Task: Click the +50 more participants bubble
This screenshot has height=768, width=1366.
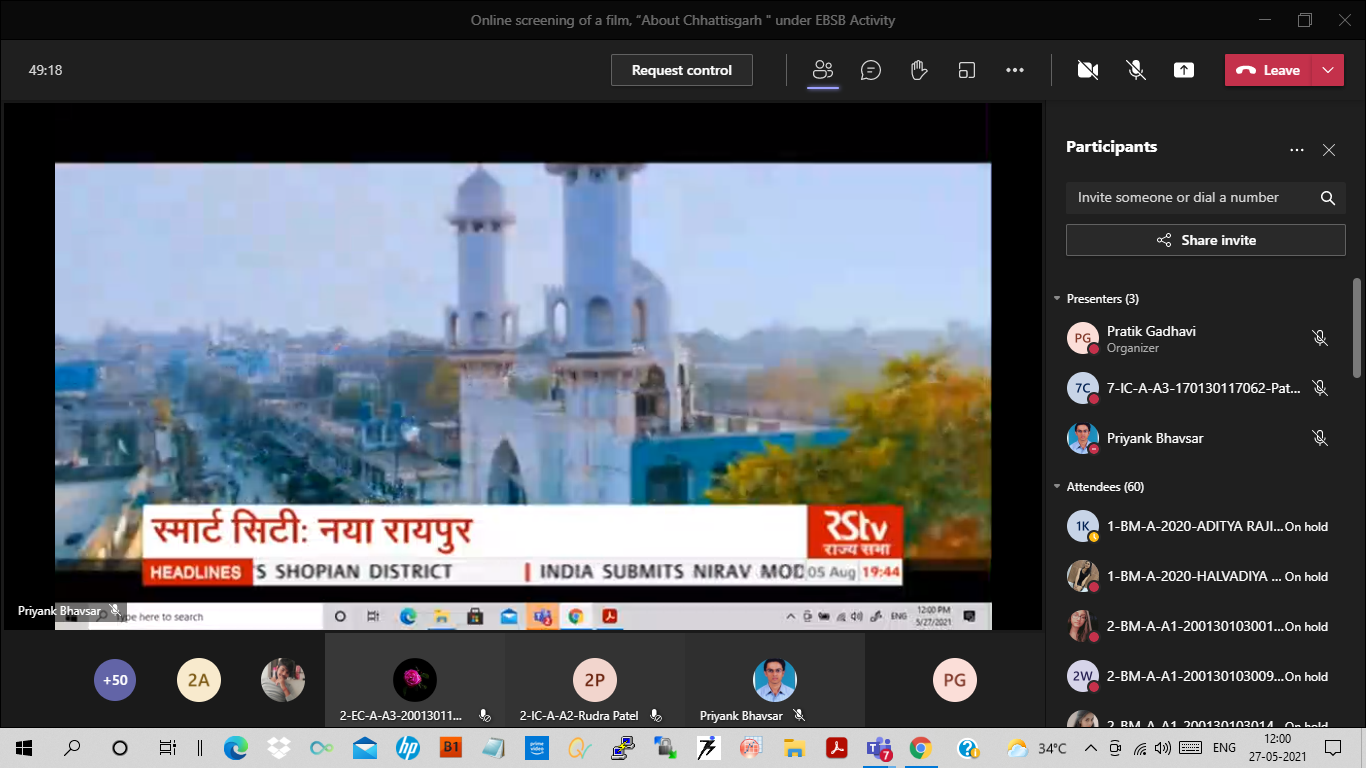Action: (115, 680)
